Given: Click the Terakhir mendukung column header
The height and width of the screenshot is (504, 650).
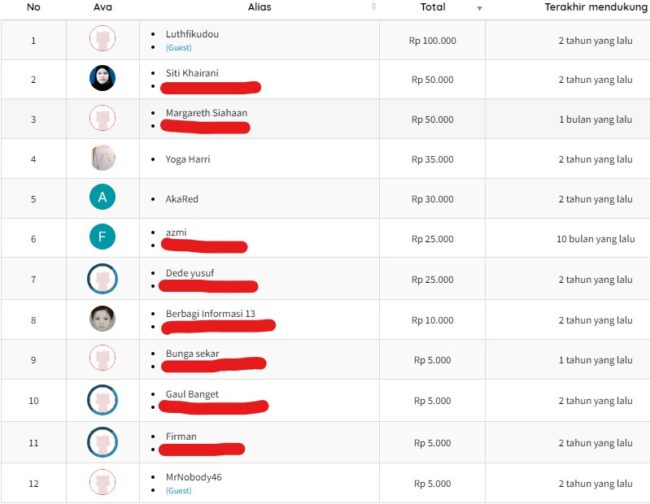Looking at the screenshot, I should coord(596,7).
